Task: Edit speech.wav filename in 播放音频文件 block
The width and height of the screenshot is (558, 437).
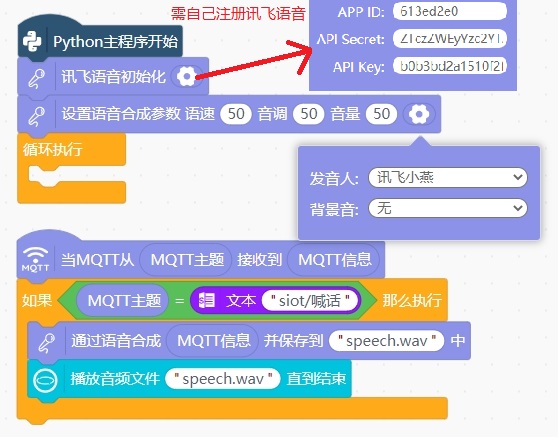Action: point(223,378)
